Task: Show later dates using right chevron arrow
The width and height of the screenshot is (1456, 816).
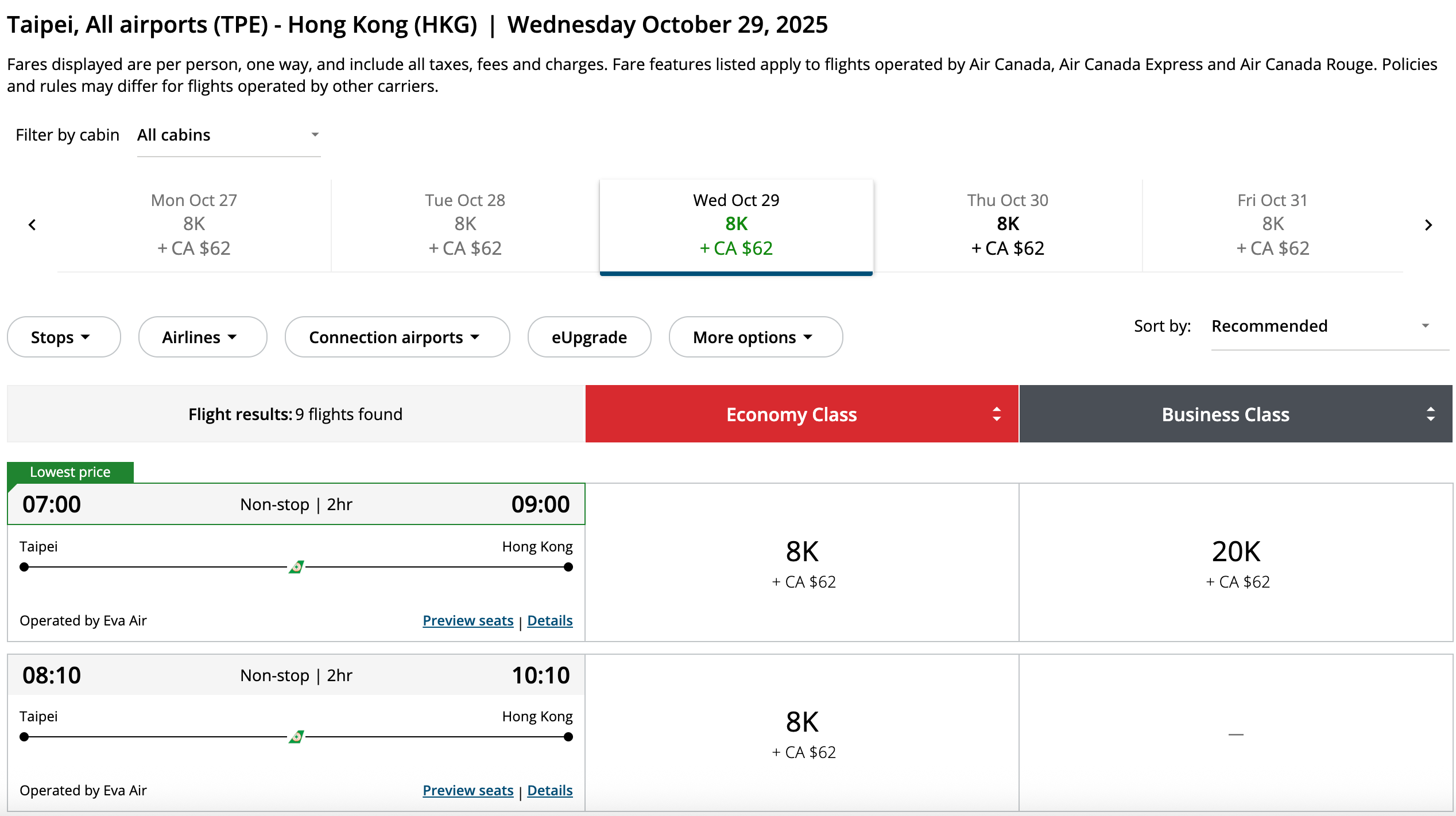Action: tap(1428, 224)
